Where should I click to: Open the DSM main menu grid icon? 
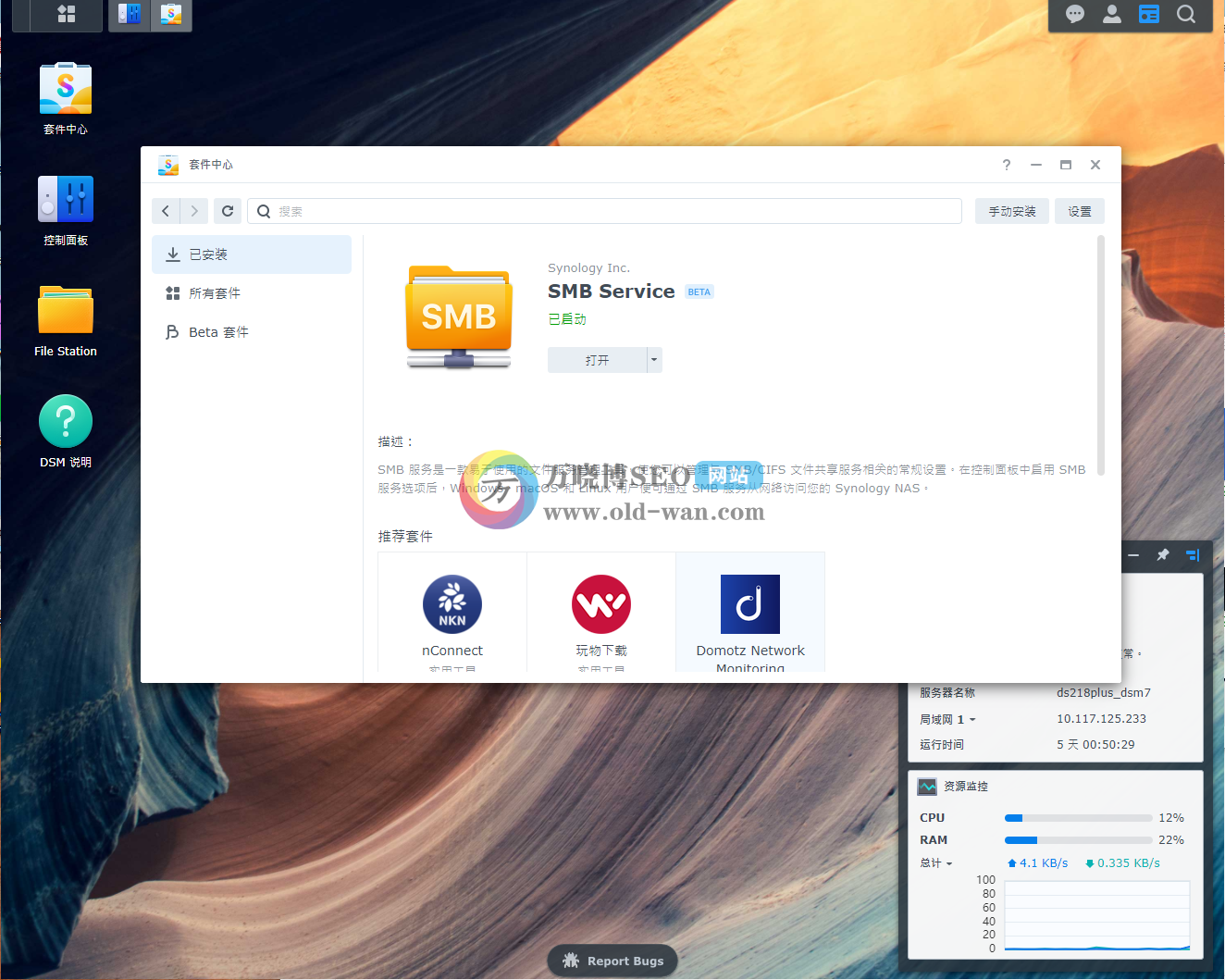click(66, 14)
